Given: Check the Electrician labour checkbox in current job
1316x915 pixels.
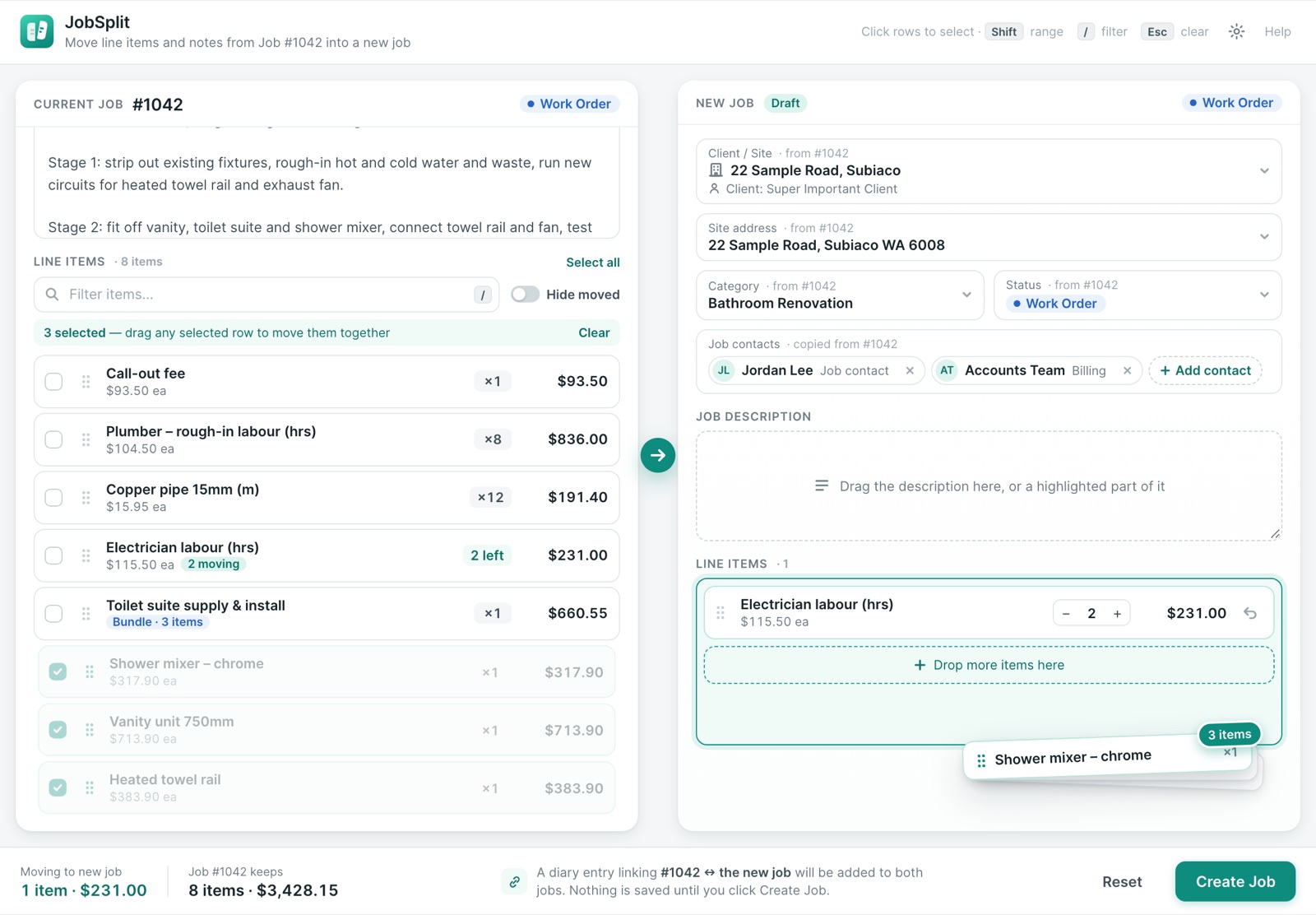Looking at the screenshot, I should pyautogui.click(x=53, y=555).
